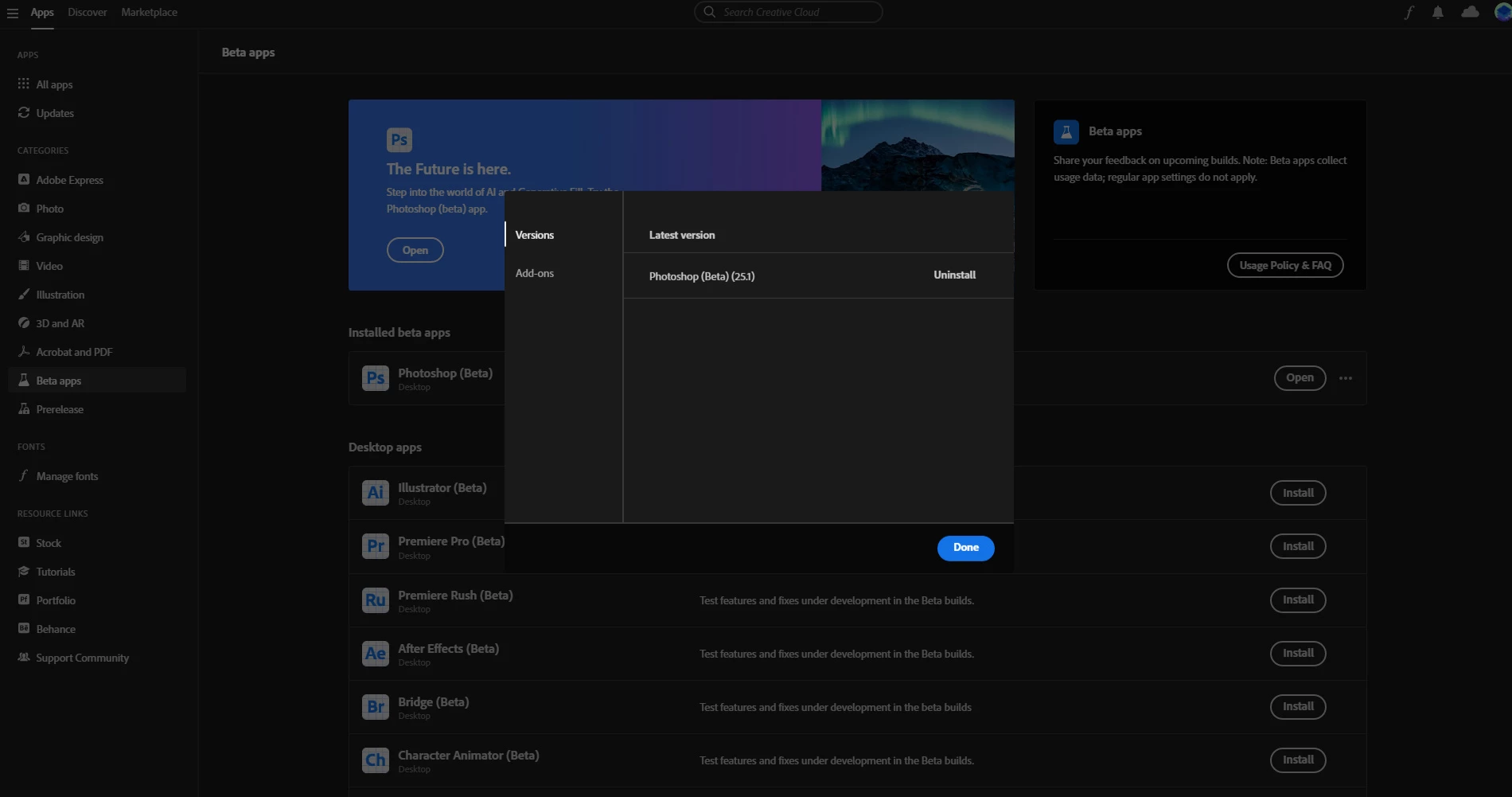The width and height of the screenshot is (1512, 797).
Task: Uninstall Photoshop (Beta) 25.1
Action: tap(954, 275)
